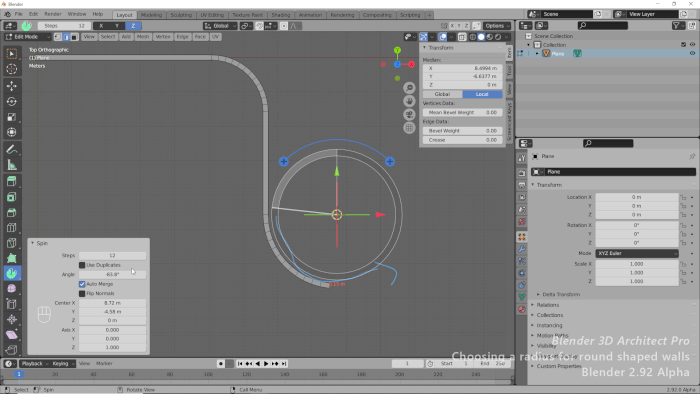Select the active Spin tool
The image size is (700, 394).
point(12,273)
